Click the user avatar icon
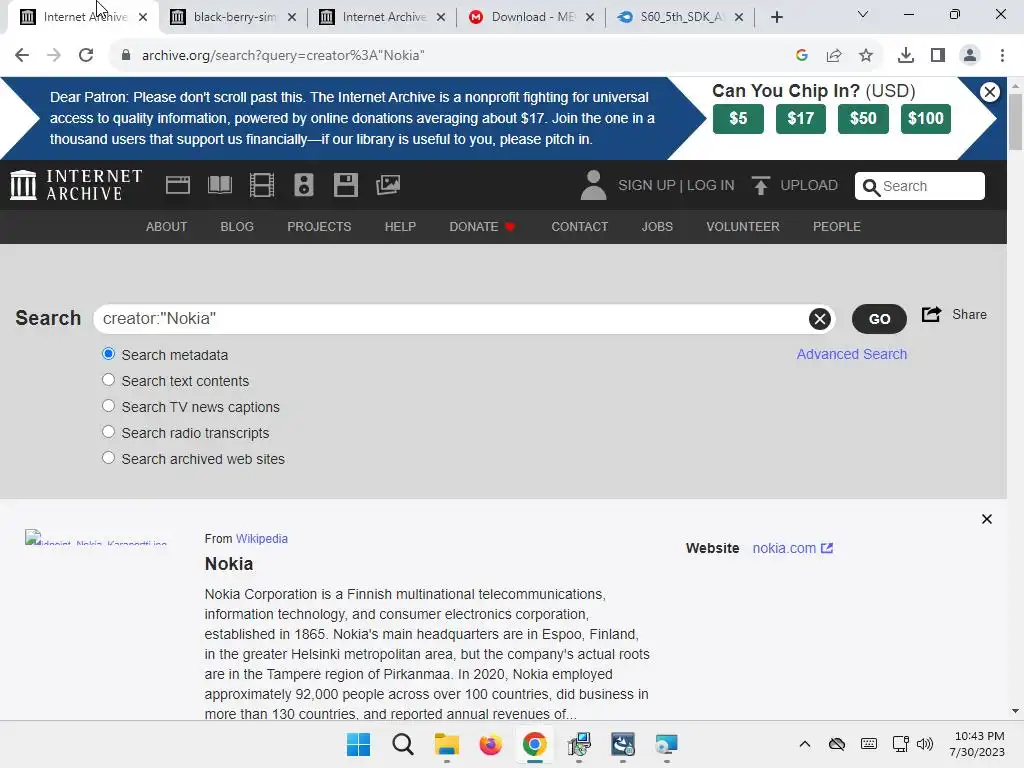Screen dimensions: 1024x768 [x=593, y=185]
